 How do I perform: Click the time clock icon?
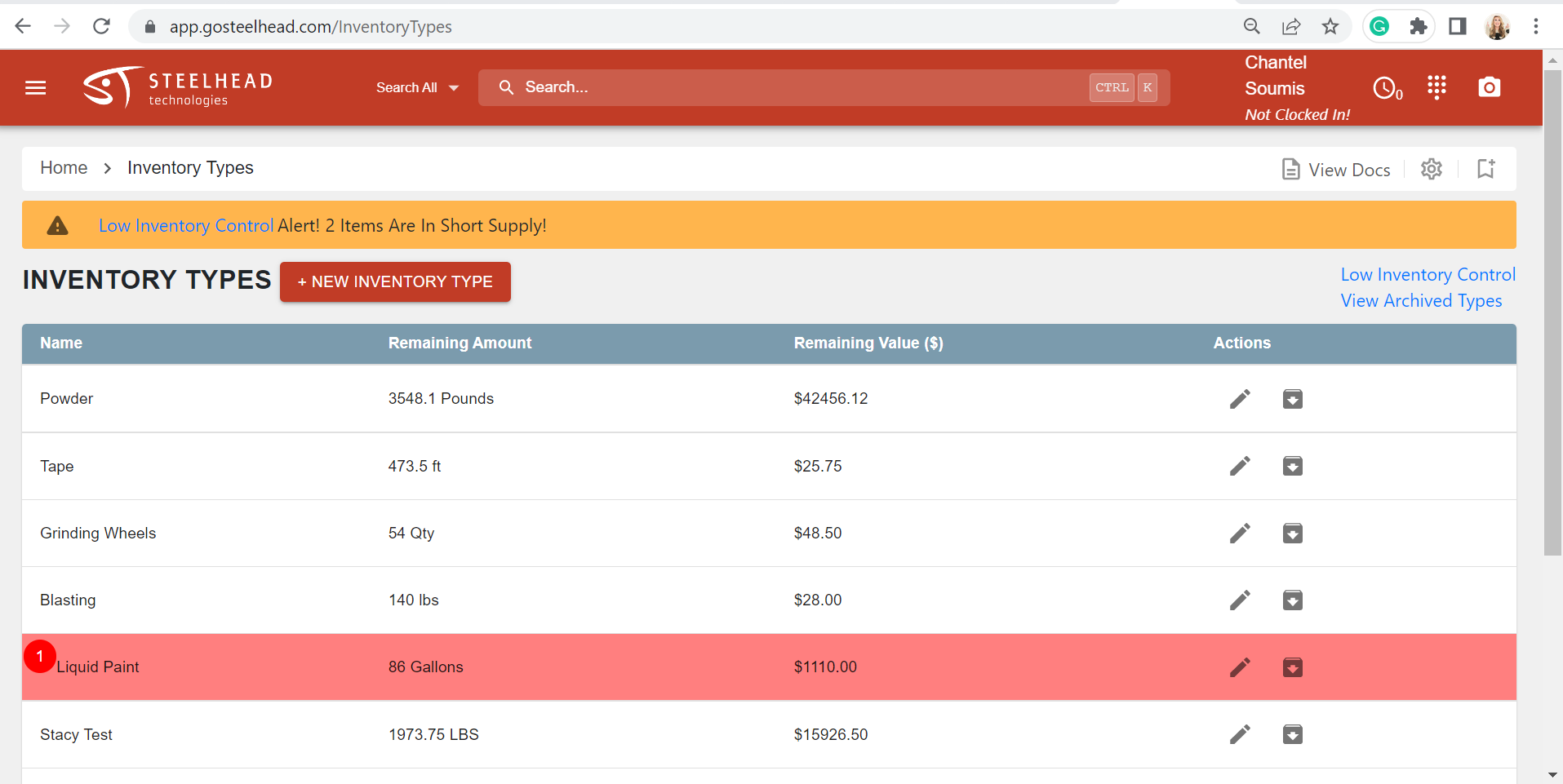[1387, 88]
